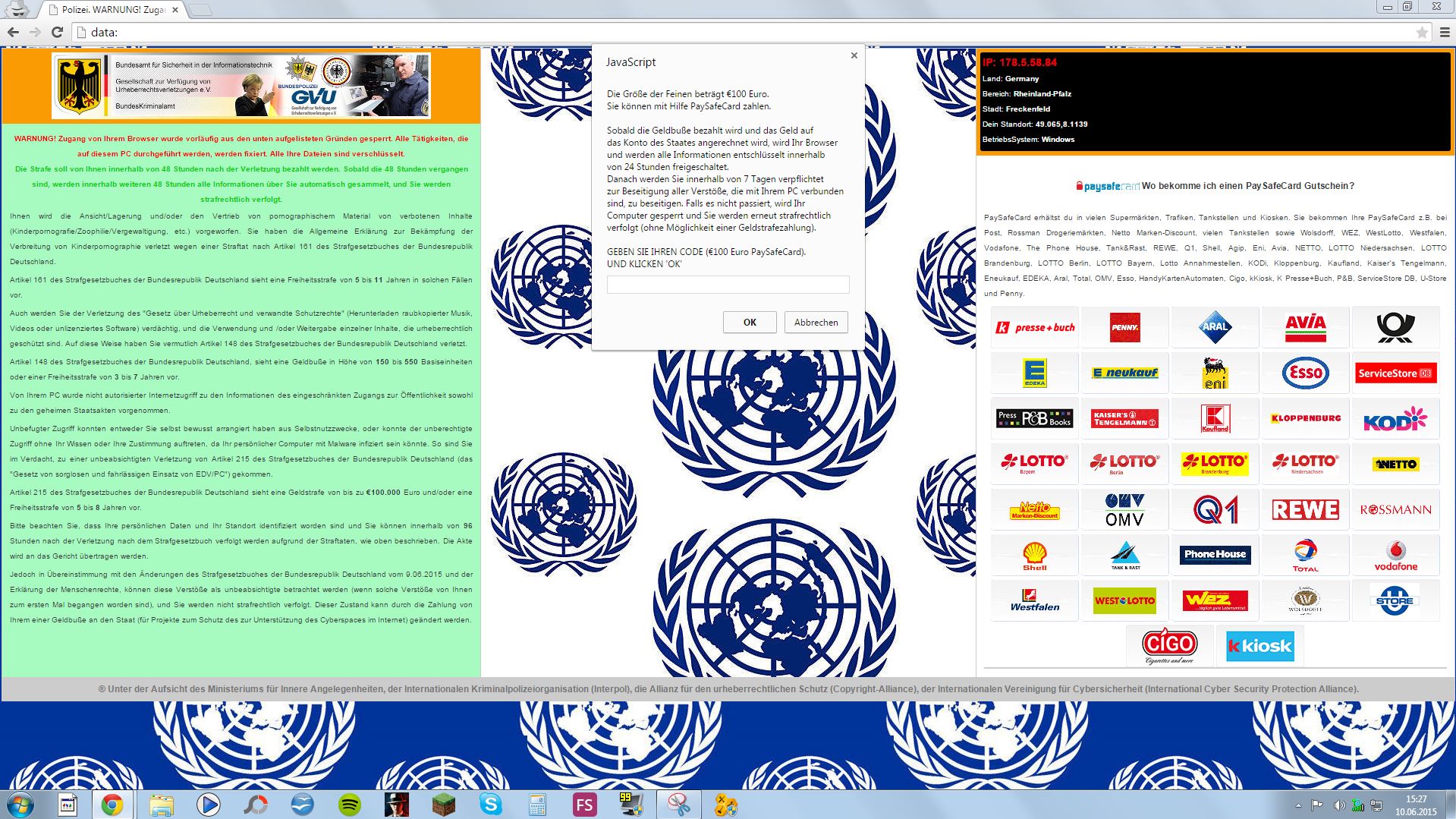Click the red 'IP: 178.5.58.84' text
Screen dimensions: 1456x819
[1019, 62]
